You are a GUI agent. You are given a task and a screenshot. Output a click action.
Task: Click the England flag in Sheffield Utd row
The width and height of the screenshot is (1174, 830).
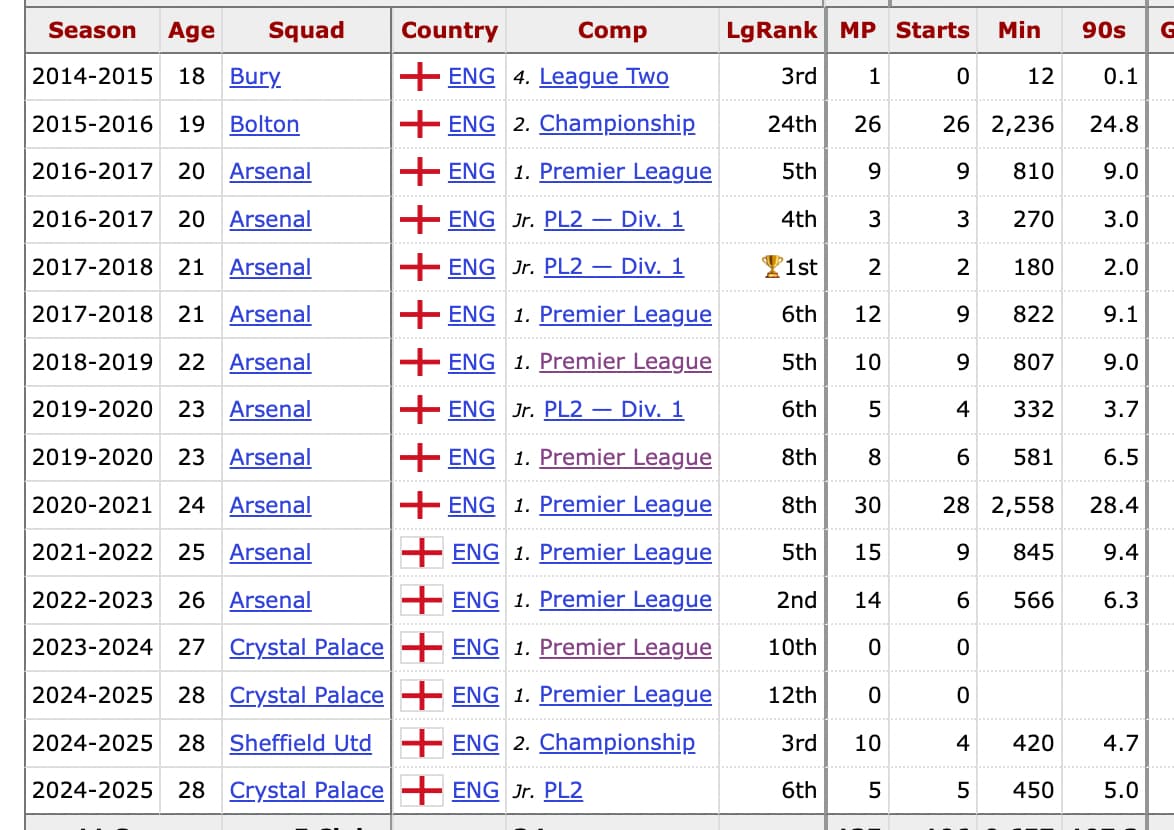click(x=422, y=743)
